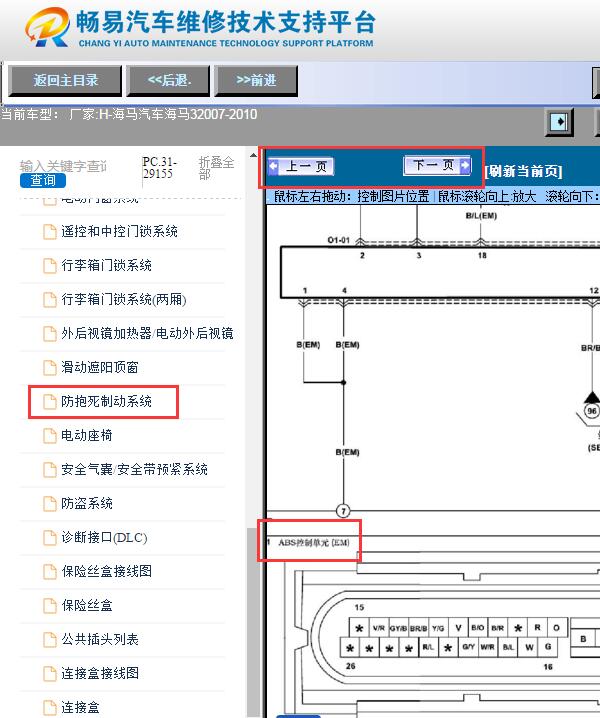Open 连接盒 entry at list bottom
Viewport: 600px width, 718px height.
point(81,707)
